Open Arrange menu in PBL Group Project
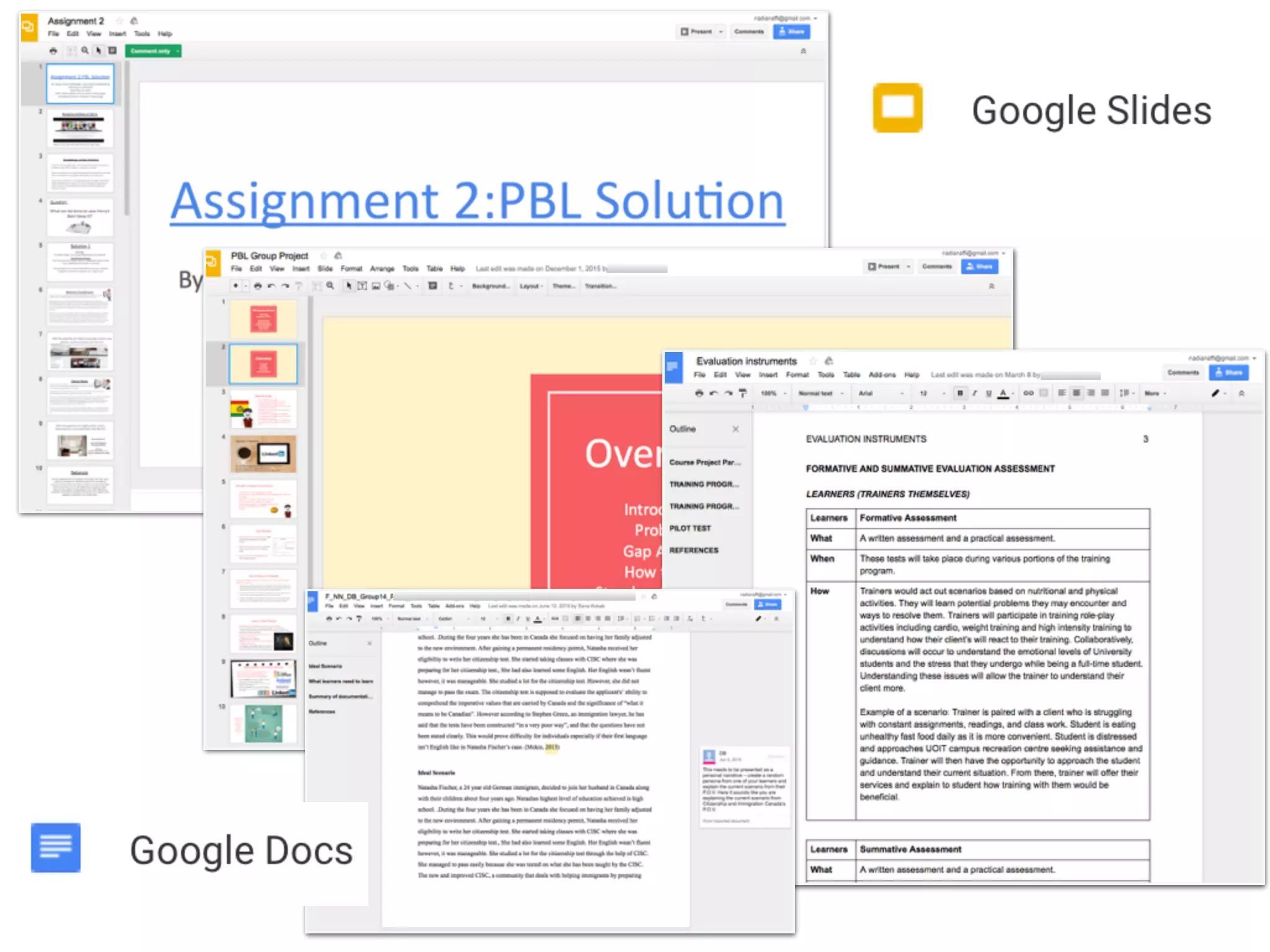This screenshot has height=952, width=1270. (382, 268)
